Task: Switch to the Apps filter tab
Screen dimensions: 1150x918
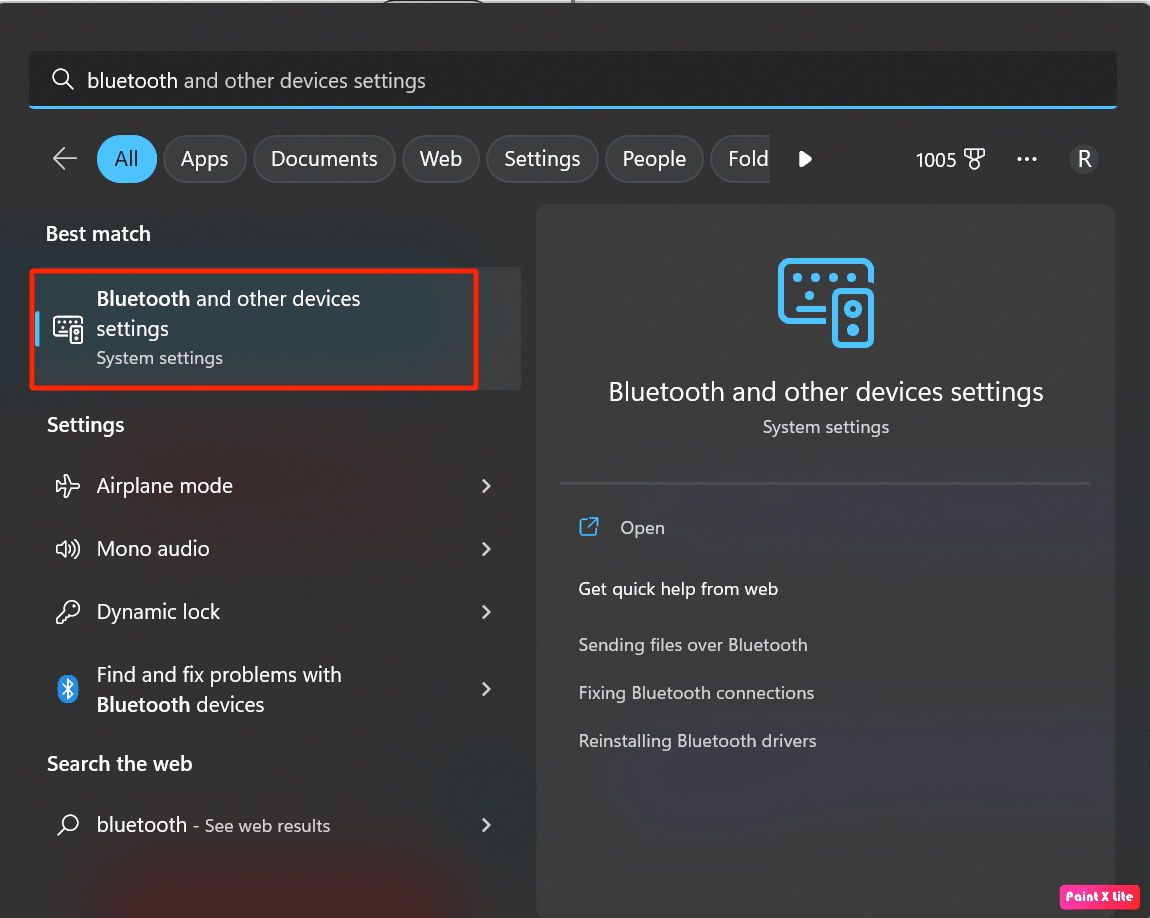Action: (x=205, y=159)
